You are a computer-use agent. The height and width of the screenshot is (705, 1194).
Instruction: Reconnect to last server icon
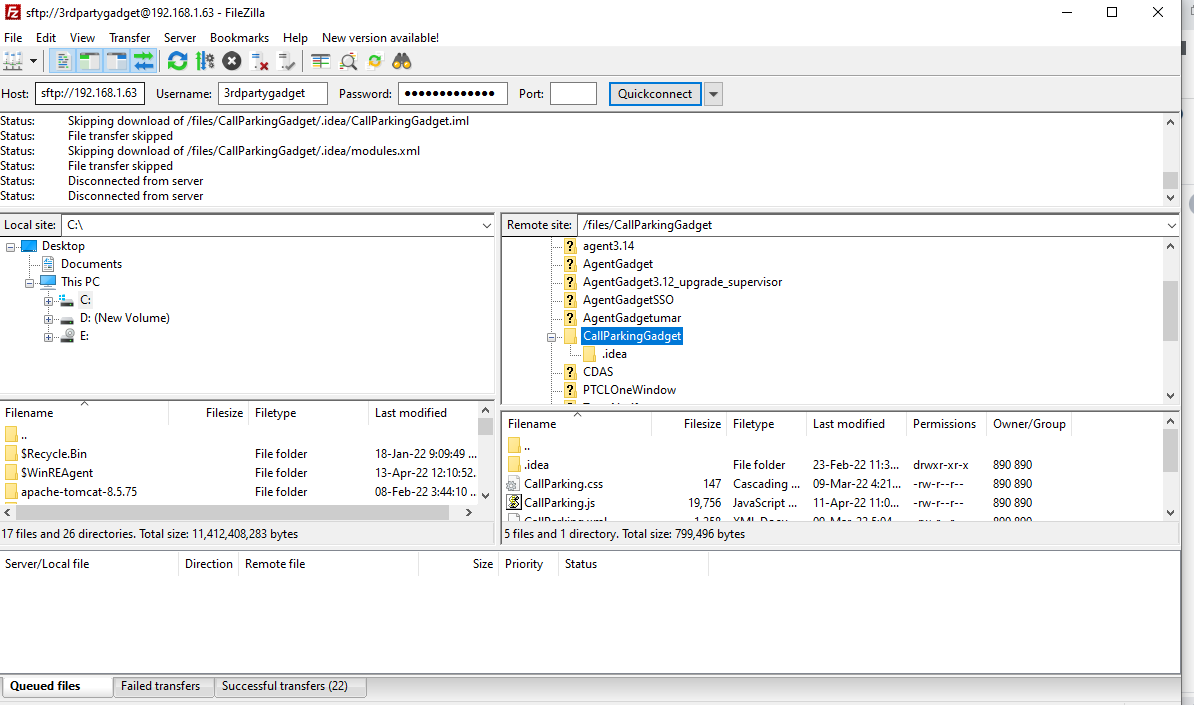287,61
